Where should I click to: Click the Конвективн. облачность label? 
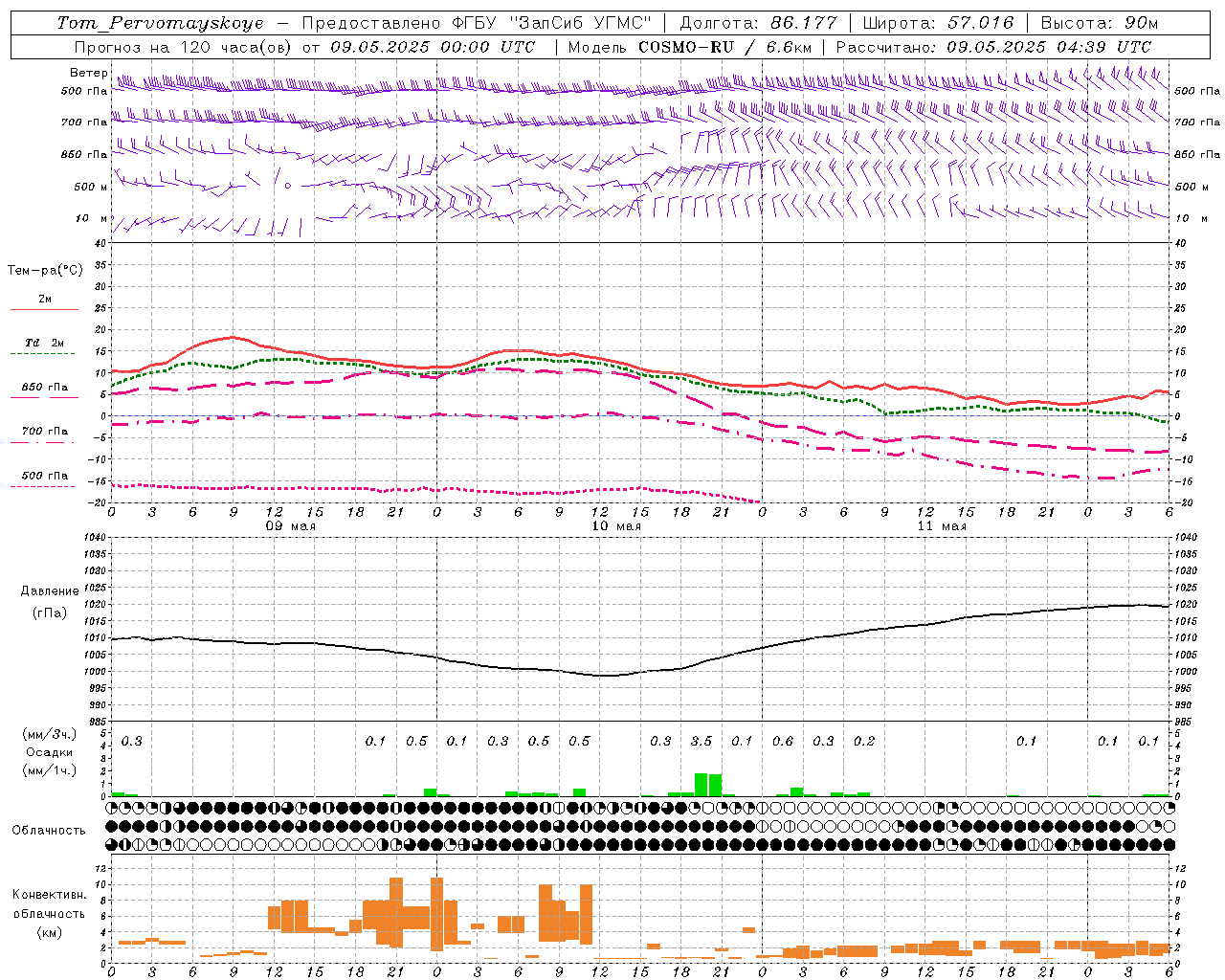(x=49, y=904)
